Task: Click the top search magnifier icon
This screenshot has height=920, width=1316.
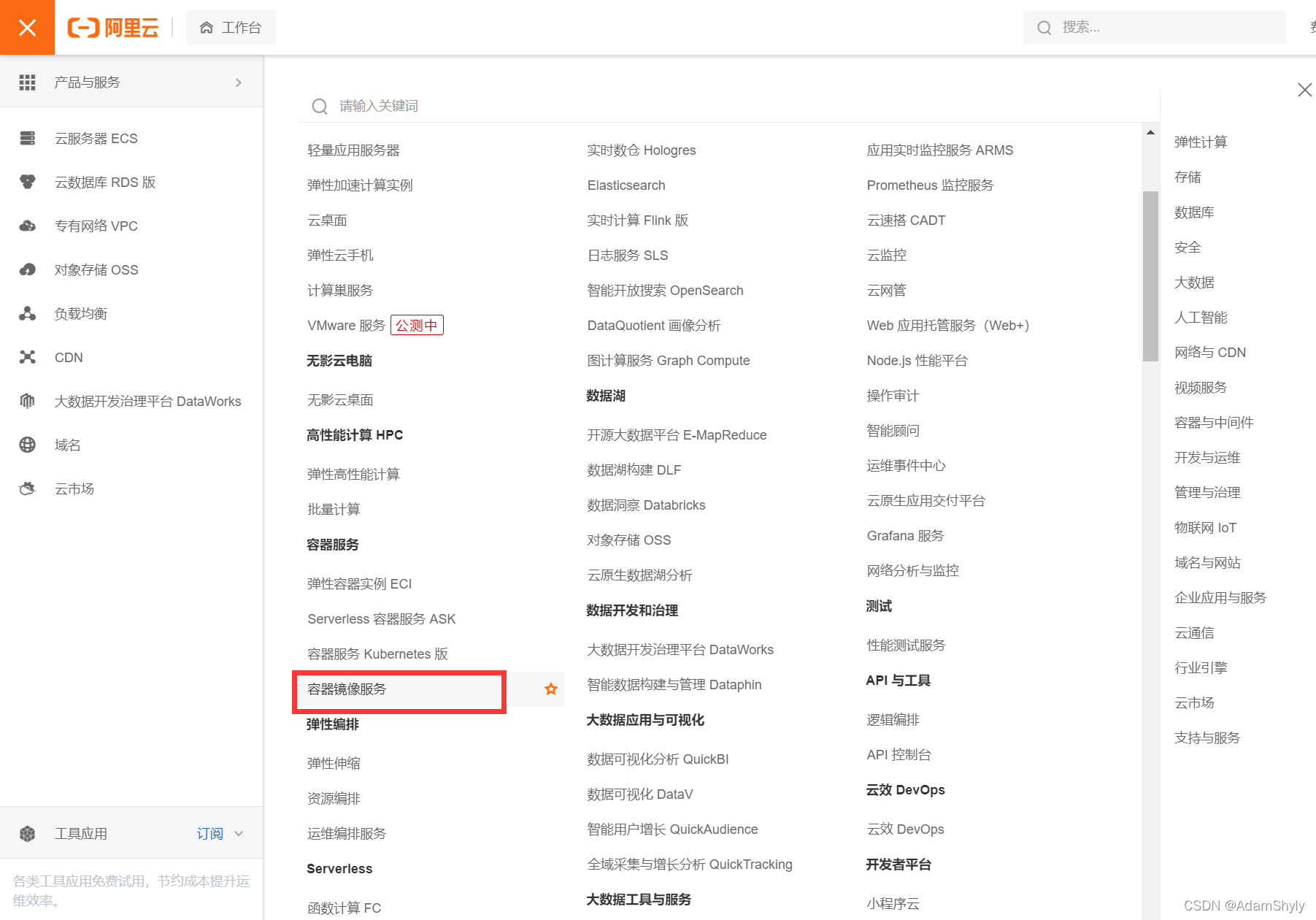Action: pyautogui.click(x=1044, y=28)
